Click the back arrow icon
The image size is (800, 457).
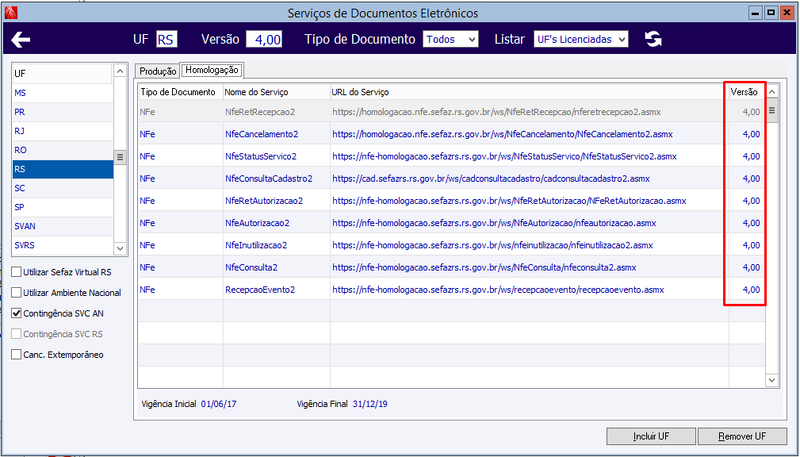coord(21,39)
